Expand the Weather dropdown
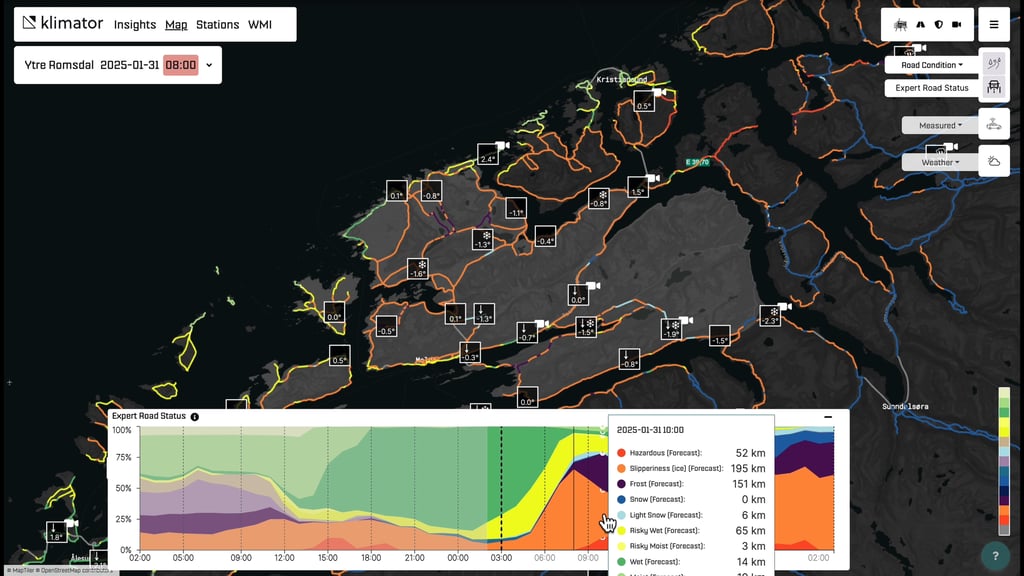Image resolution: width=1024 pixels, height=576 pixels. [x=938, y=160]
